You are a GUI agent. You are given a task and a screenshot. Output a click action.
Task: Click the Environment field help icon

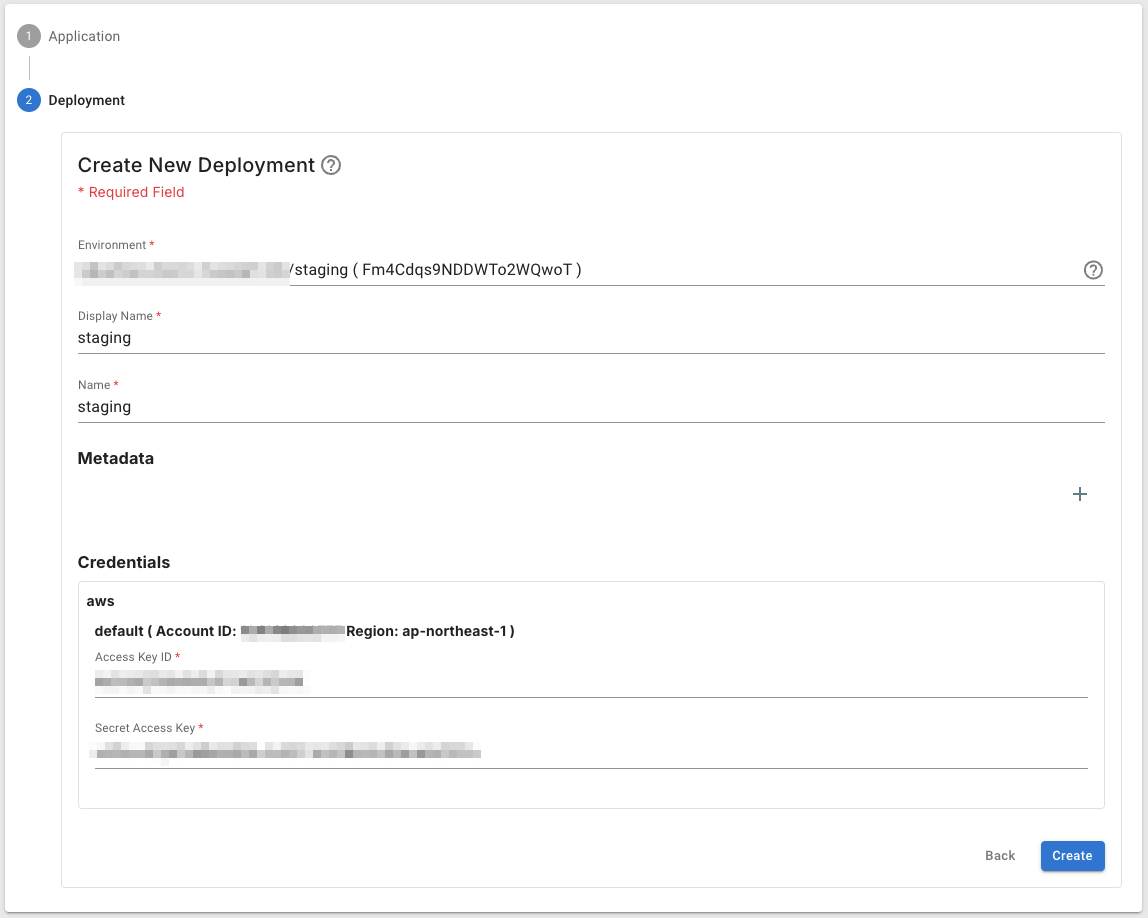click(1093, 270)
